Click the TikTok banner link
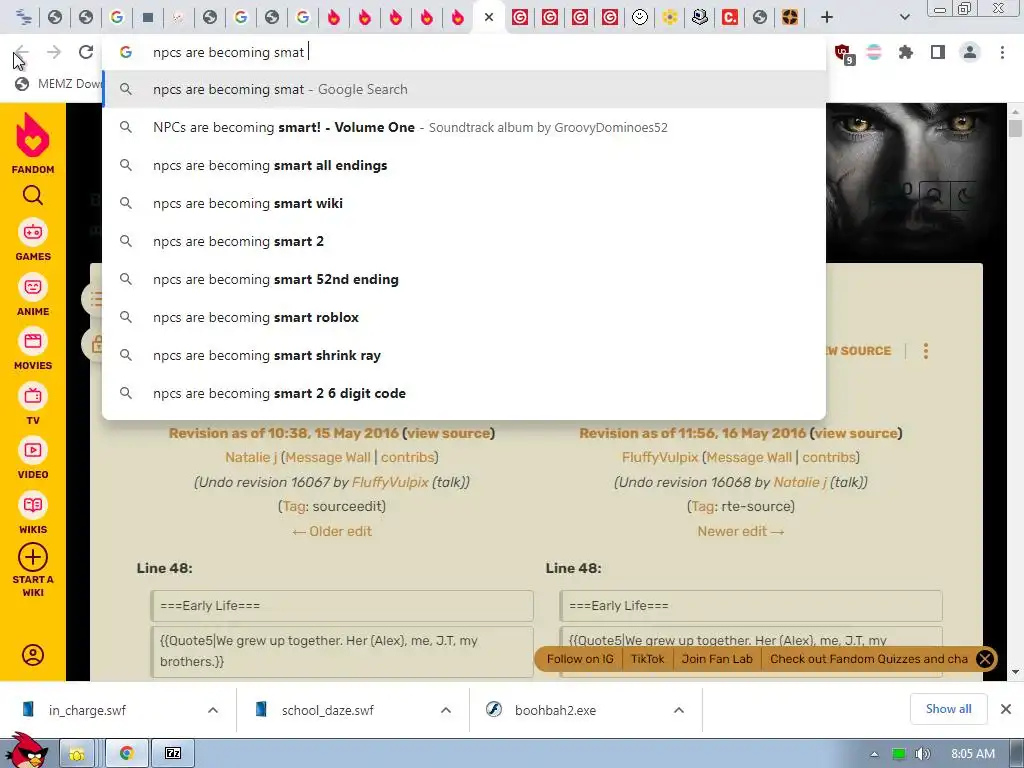1024x768 pixels. pos(647,659)
